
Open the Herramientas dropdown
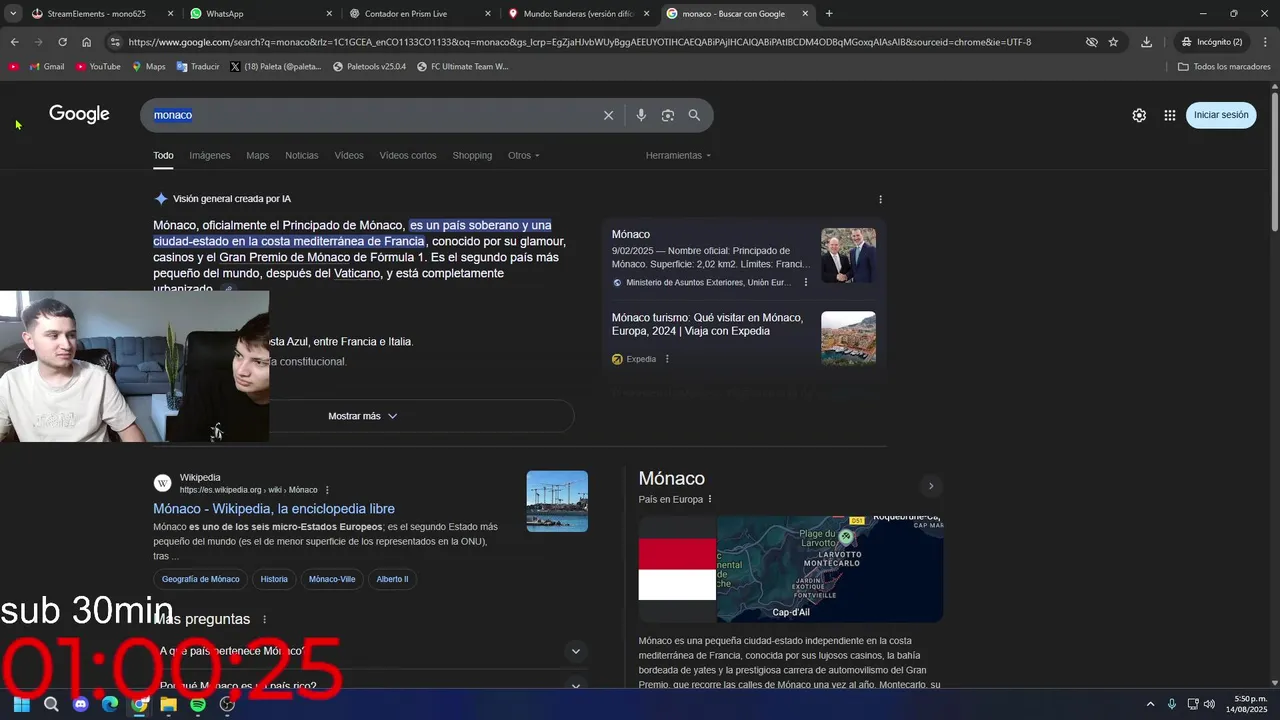tap(679, 156)
